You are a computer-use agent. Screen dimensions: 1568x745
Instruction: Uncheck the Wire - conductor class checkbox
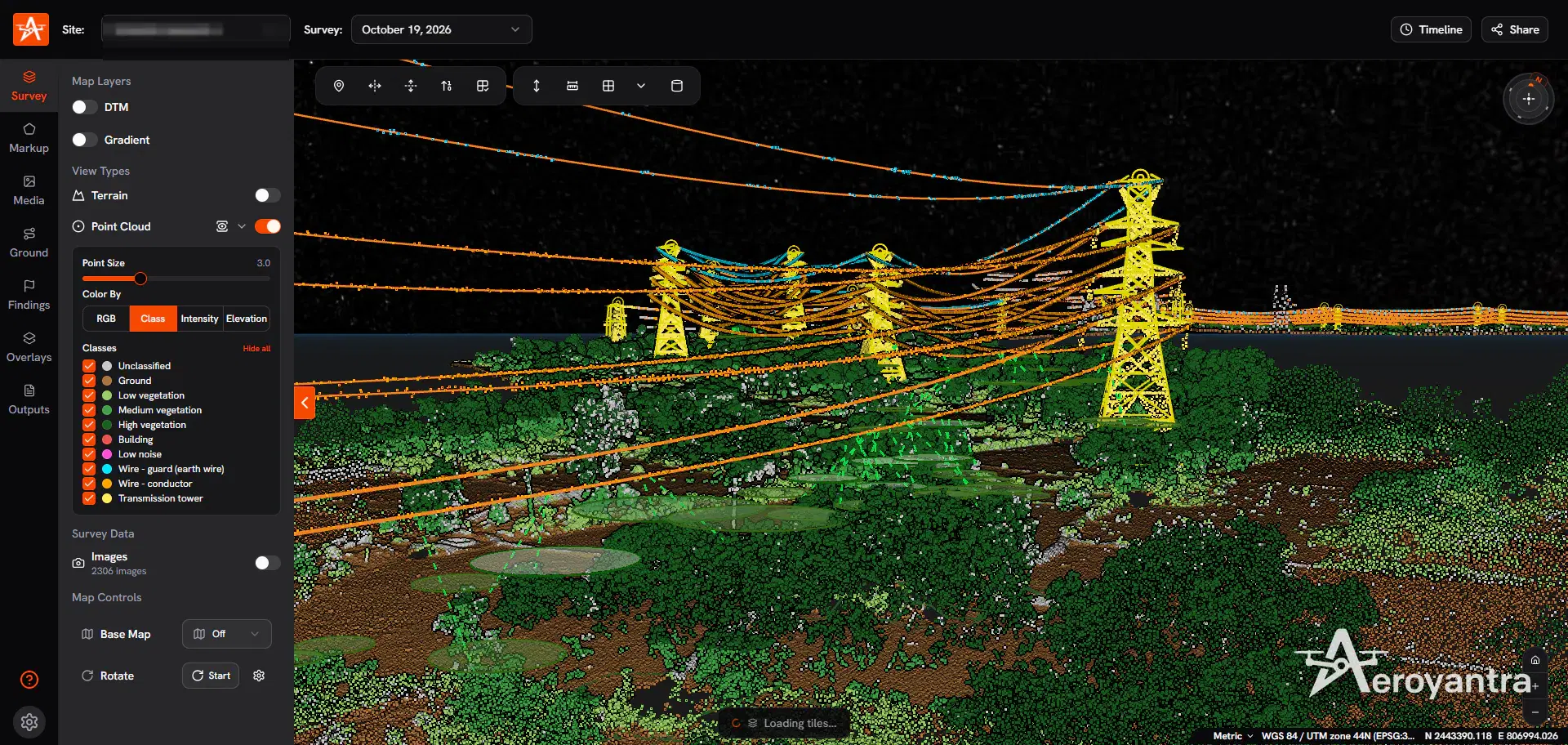89,484
